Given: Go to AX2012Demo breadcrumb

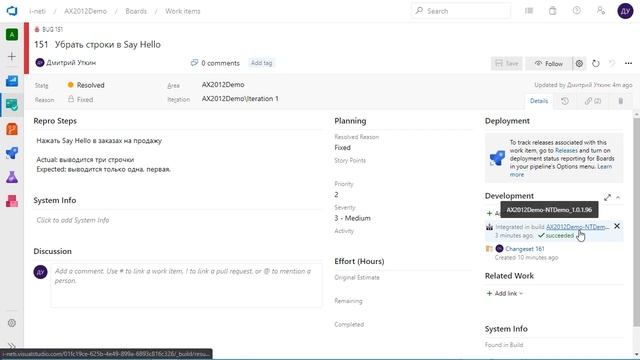Looking at the screenshot, I should [x=85, y=11].
